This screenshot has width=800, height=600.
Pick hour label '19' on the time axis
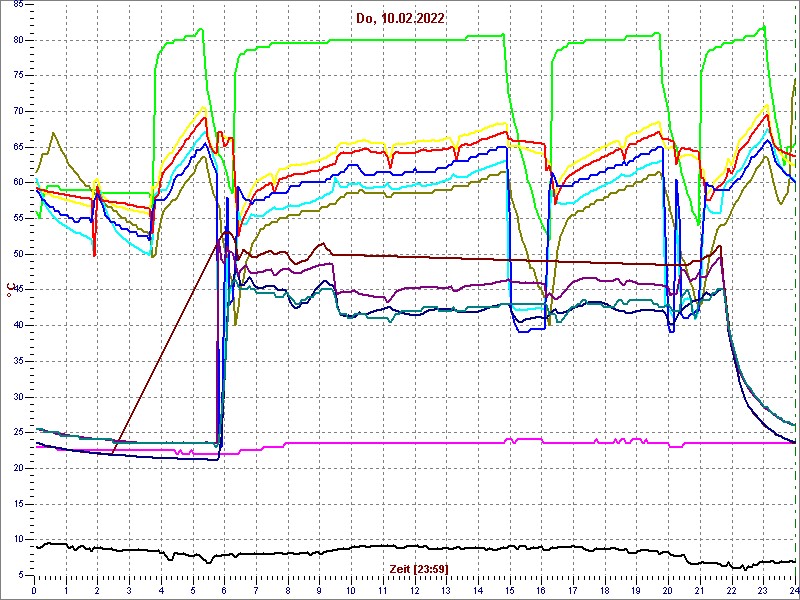click(636, 590)
